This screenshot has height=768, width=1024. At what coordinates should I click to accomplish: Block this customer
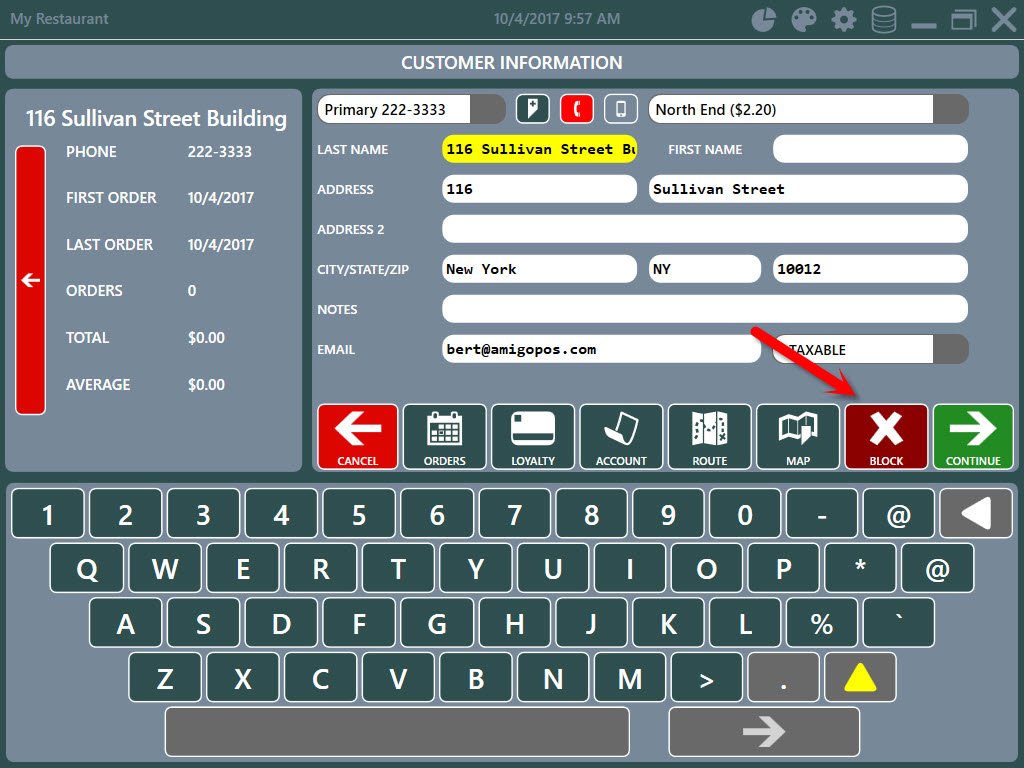click(x=886, y=437)
